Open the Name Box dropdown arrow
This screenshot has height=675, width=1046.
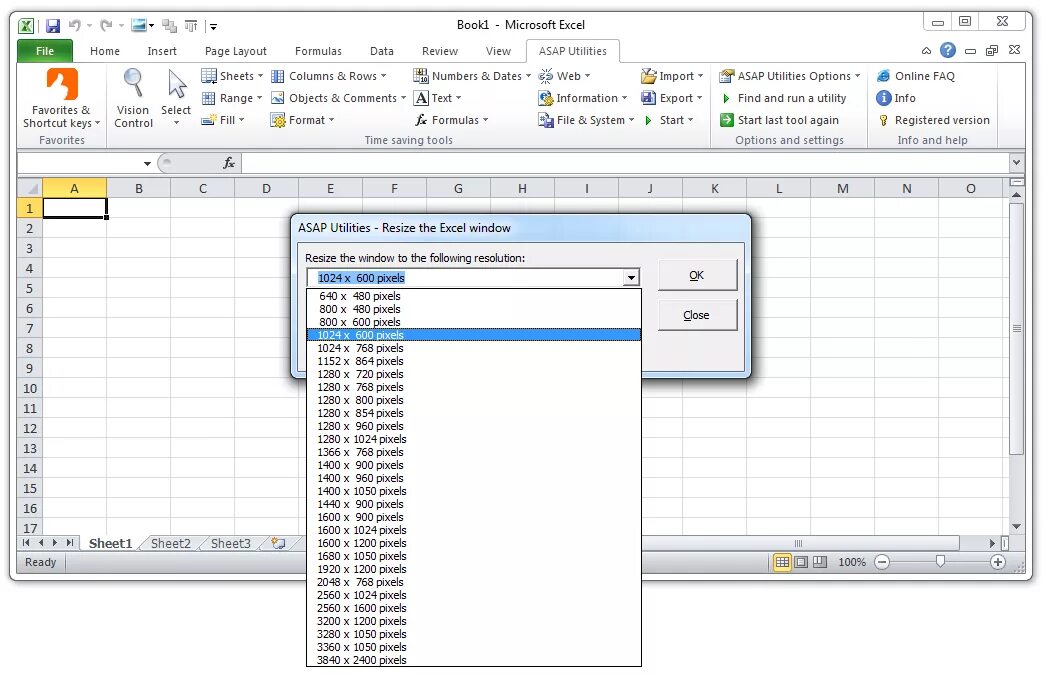pos(147,163)
